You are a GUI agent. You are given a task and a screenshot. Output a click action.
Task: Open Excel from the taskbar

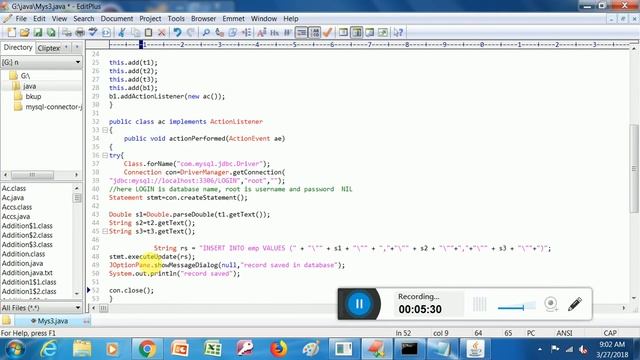(213, 349)
